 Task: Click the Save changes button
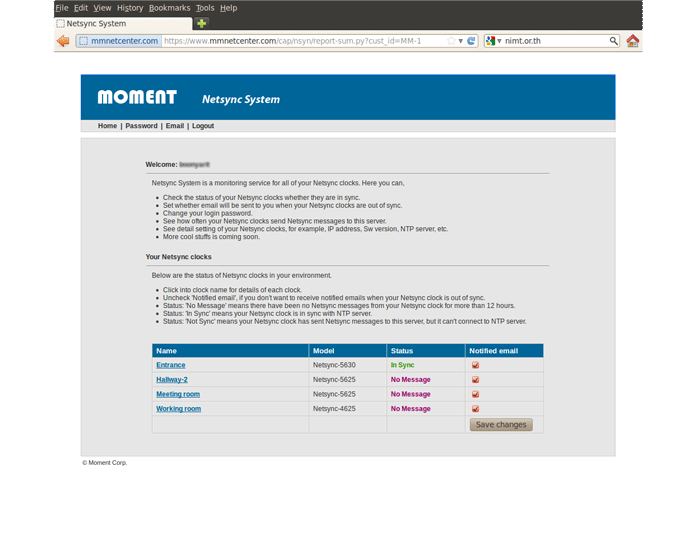(501, 425)
